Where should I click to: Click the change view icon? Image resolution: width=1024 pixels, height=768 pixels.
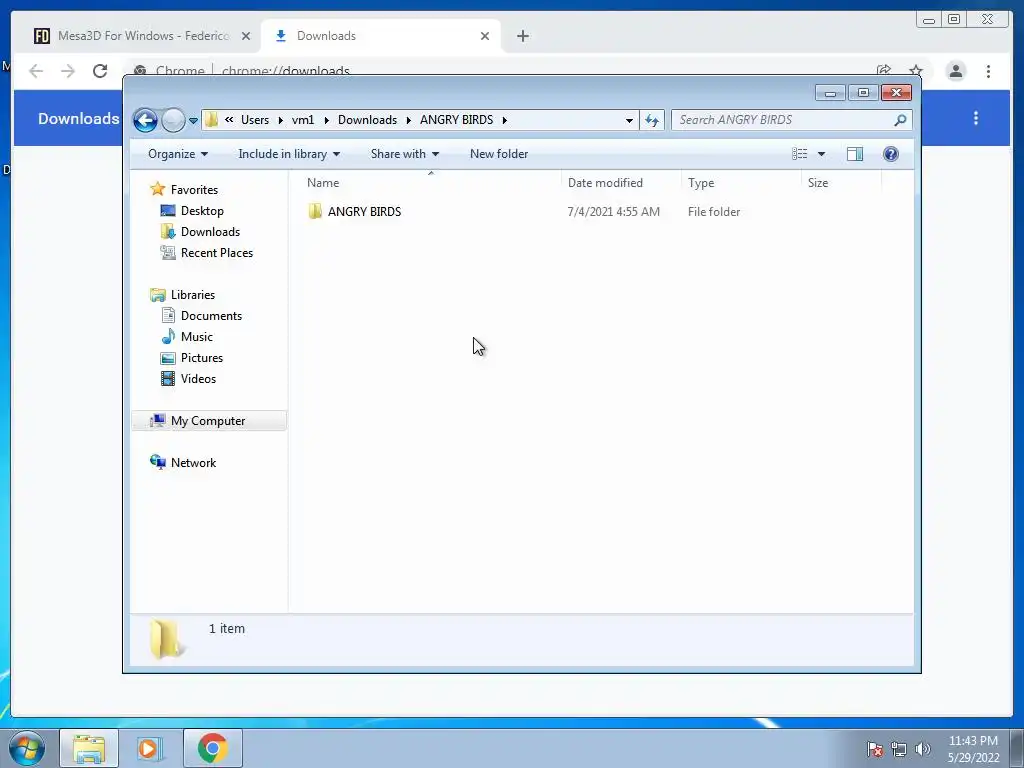point(799,154)
